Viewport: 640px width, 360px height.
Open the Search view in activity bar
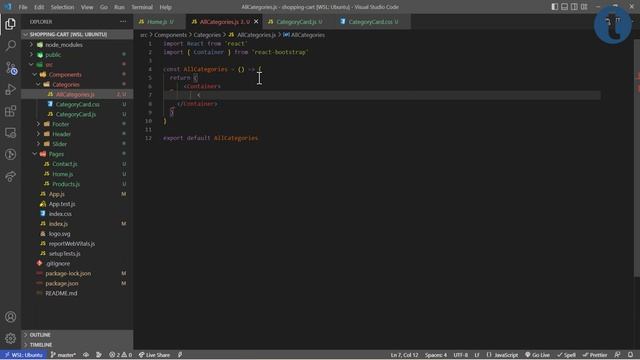point(11,45)
